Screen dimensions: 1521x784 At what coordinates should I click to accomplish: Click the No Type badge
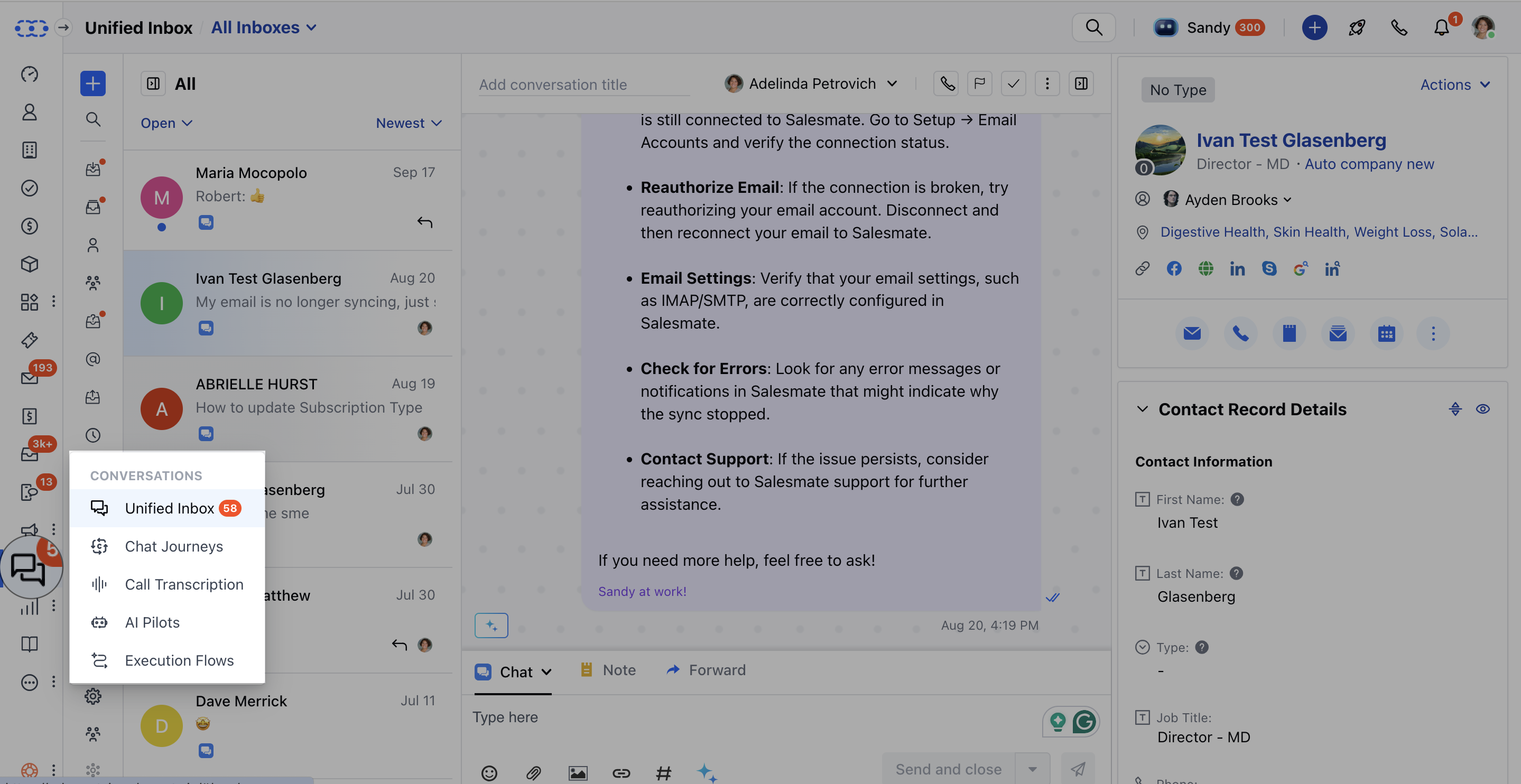pos(1178,90)
